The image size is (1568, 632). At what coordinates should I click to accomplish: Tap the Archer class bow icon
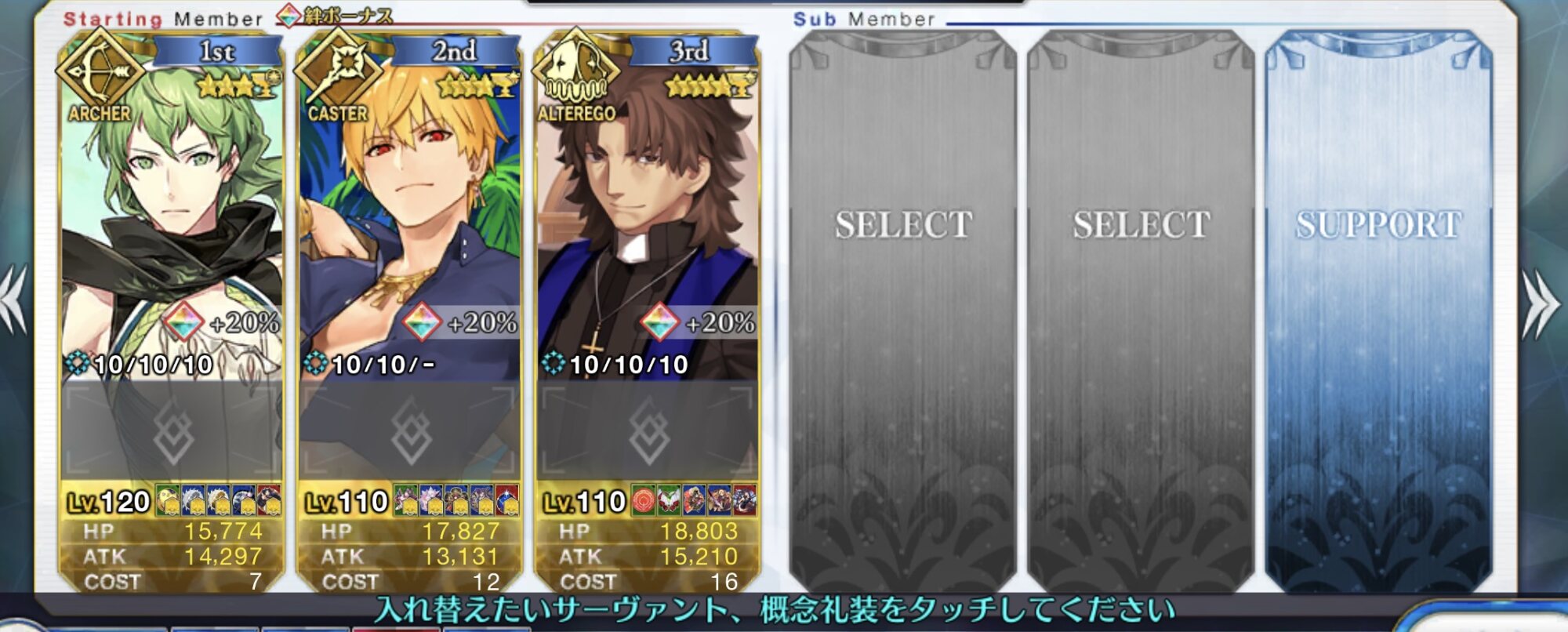point(100,71)
